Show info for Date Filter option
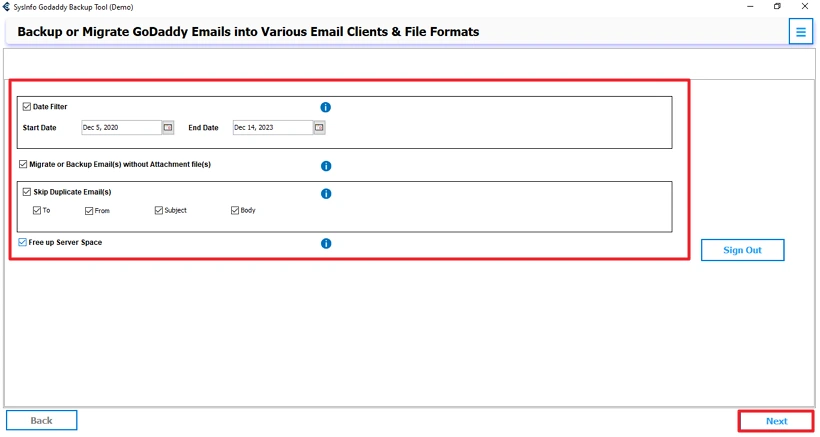This screenshot has height=437, width=820. point(325,107)
